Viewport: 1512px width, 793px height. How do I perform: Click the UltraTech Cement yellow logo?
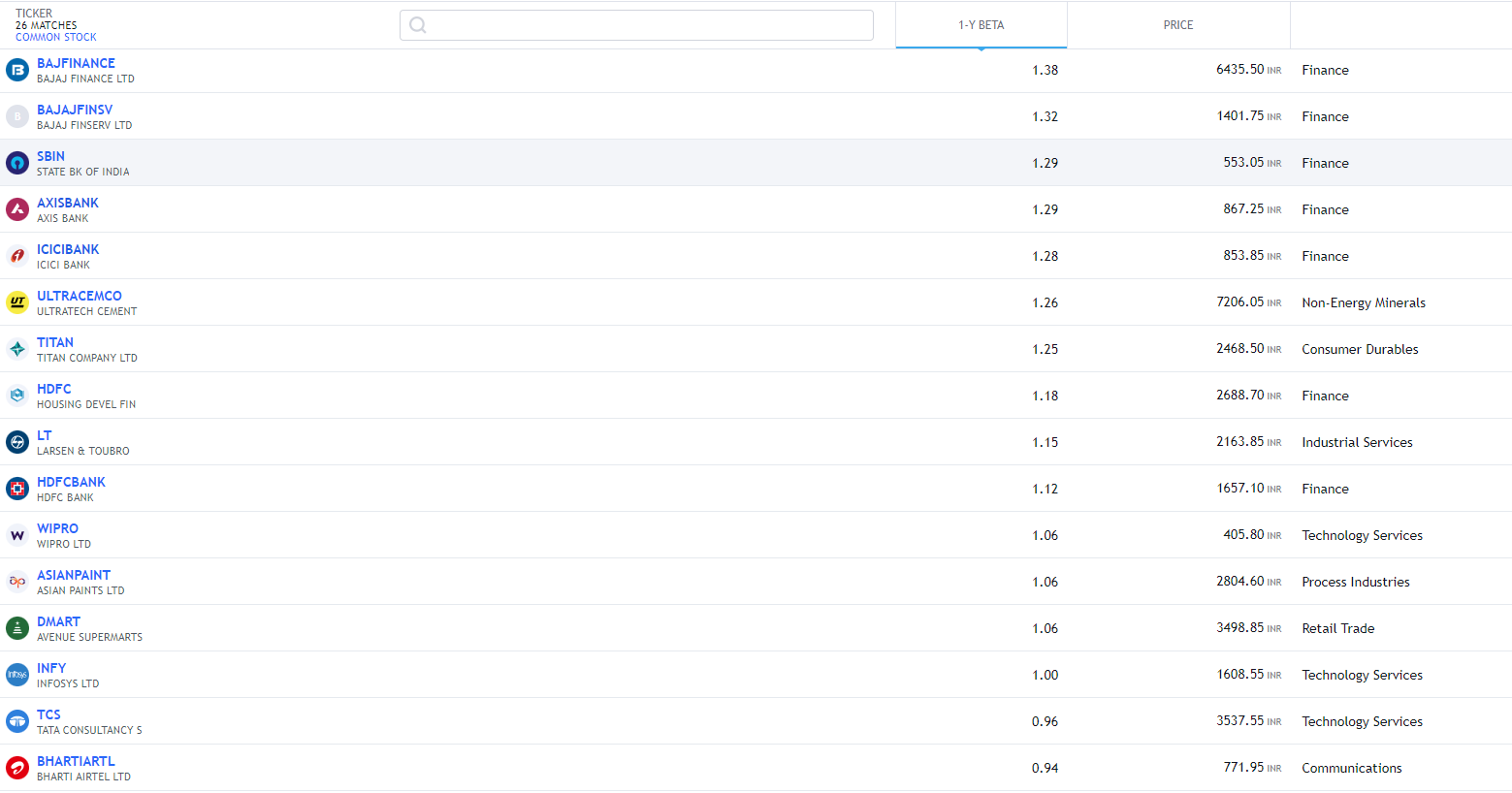[17, 302]
